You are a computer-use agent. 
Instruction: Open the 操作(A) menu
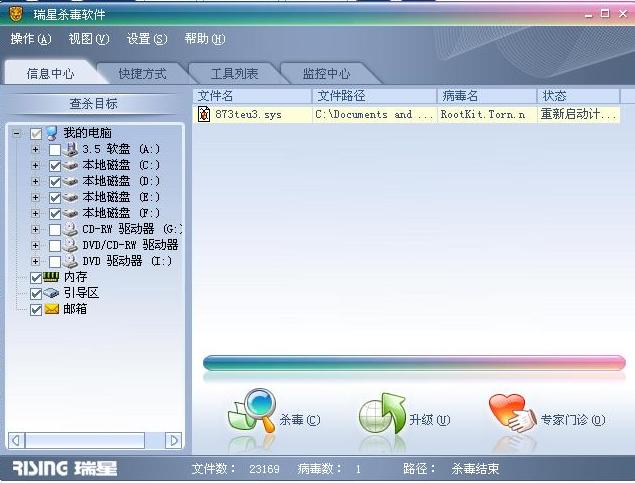(31, 39)
